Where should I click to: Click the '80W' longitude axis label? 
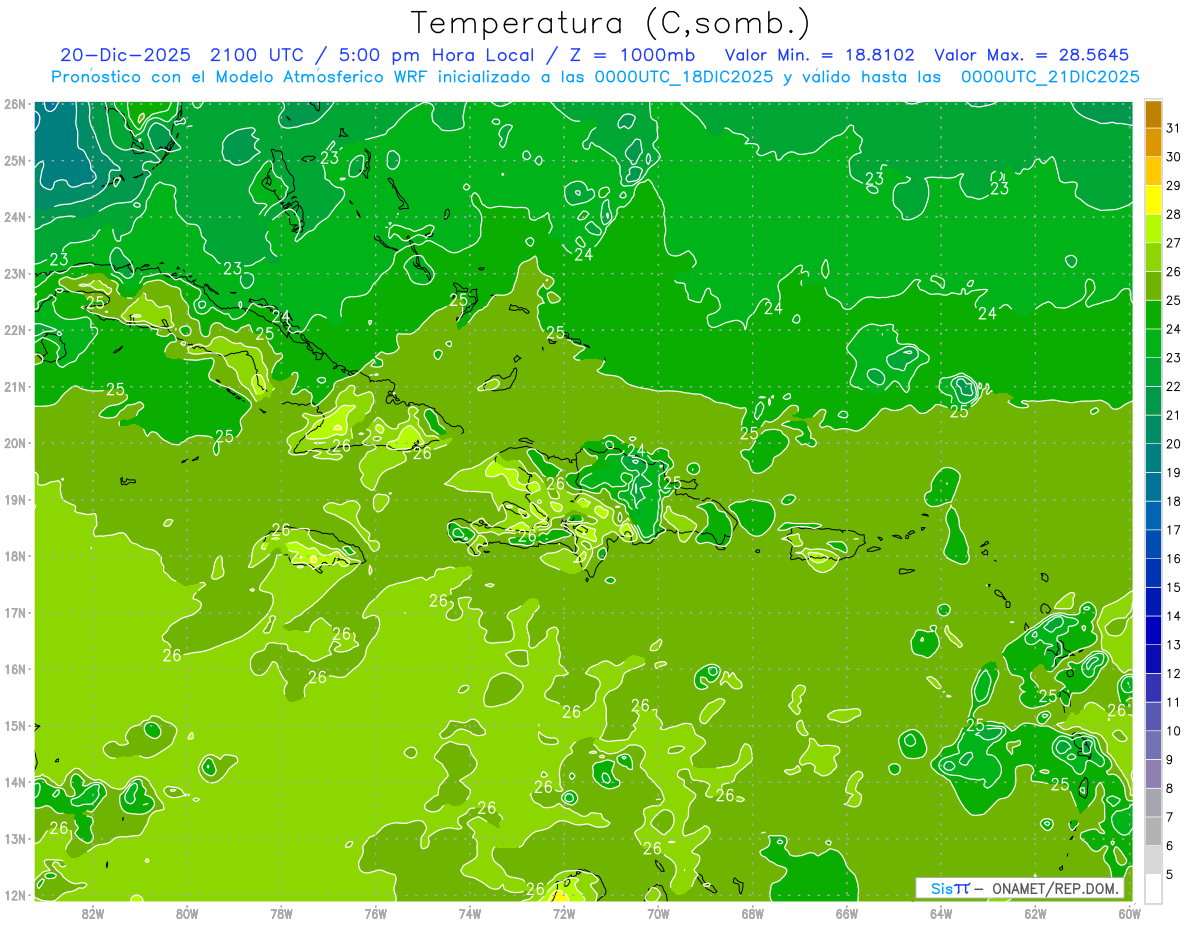(187, 914)
